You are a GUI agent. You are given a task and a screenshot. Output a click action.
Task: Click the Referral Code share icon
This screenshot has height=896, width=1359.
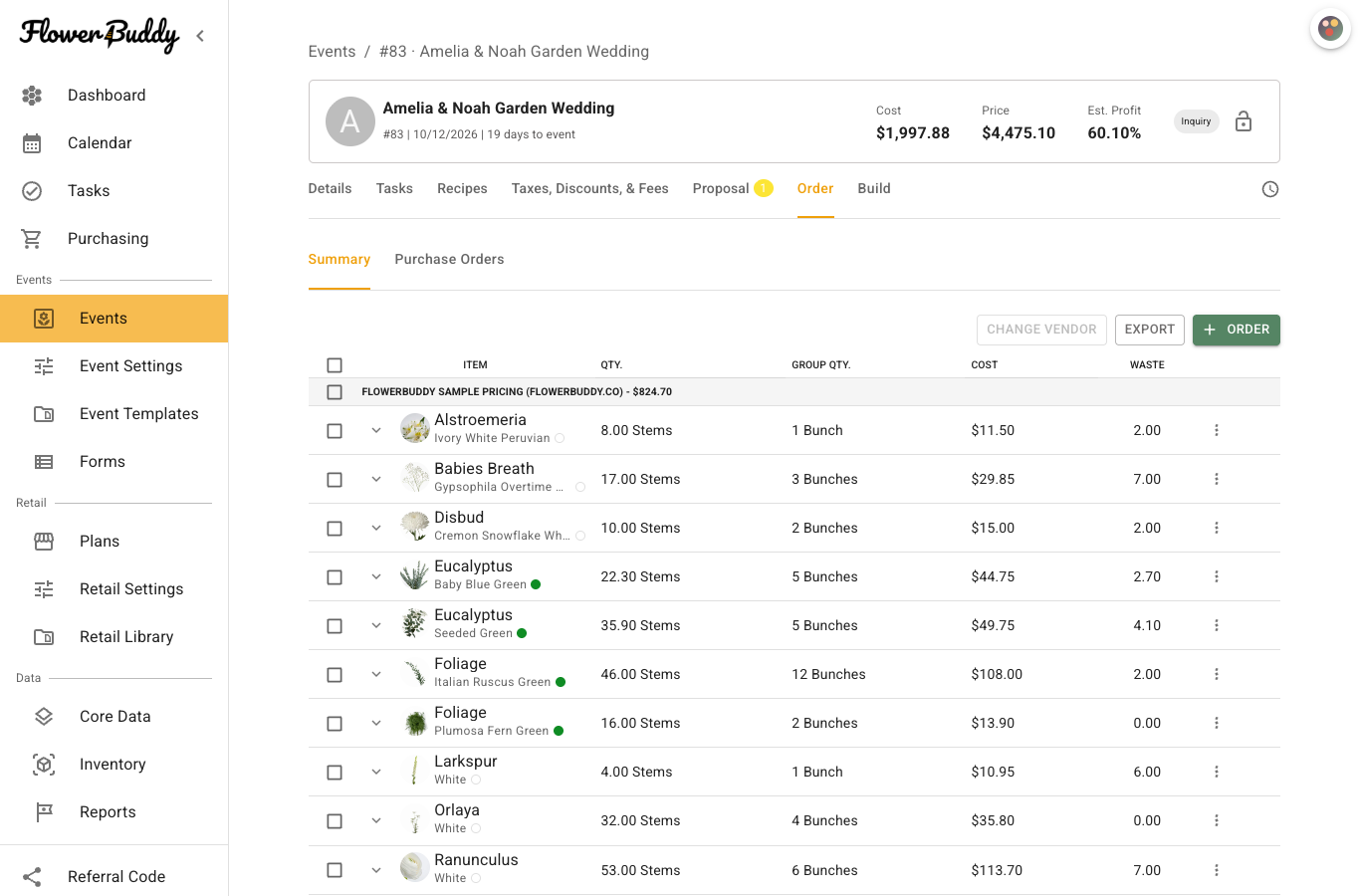(x=32, y=877)
